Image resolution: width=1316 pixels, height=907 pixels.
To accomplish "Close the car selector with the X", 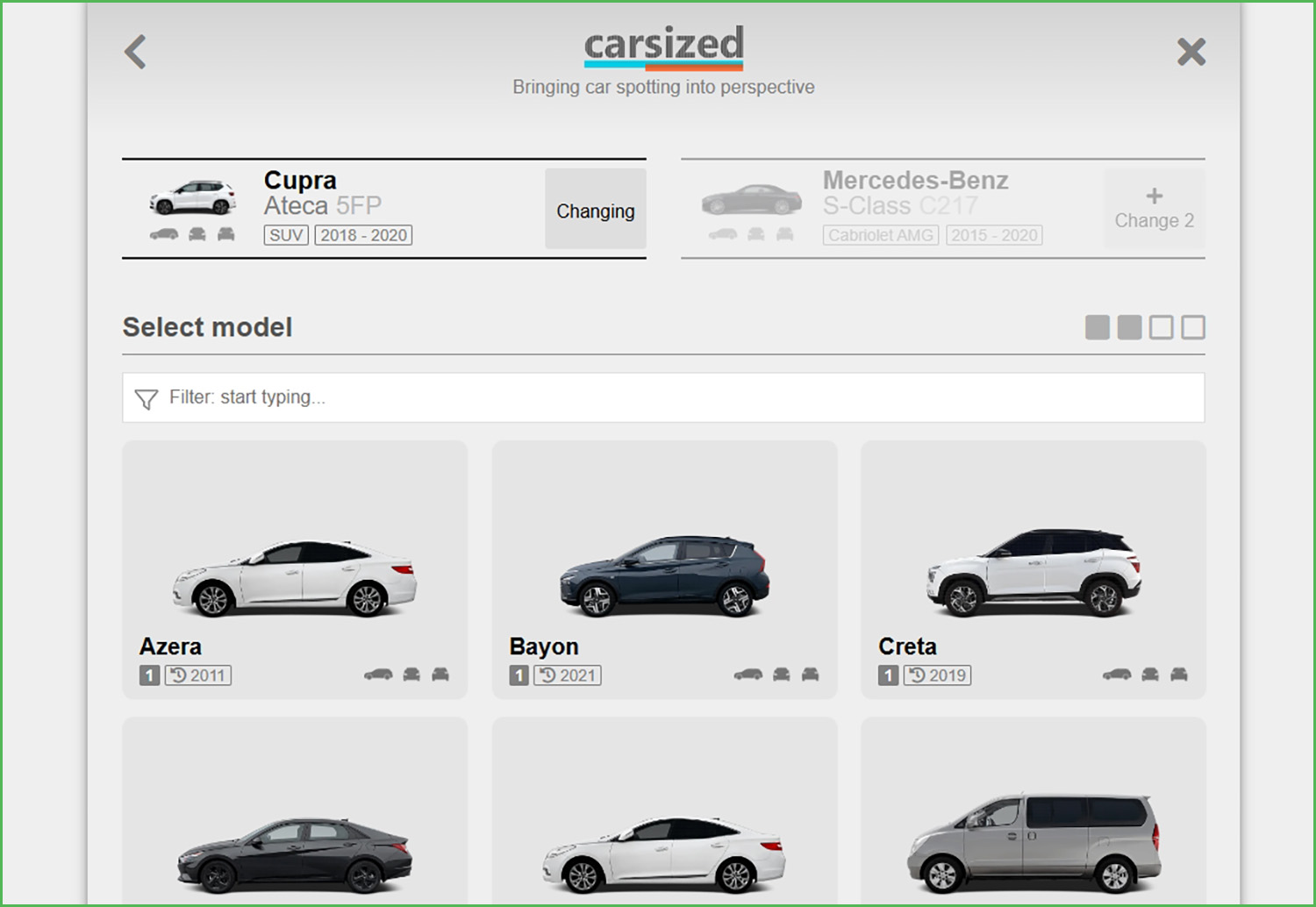I will tap(1191, 52).
